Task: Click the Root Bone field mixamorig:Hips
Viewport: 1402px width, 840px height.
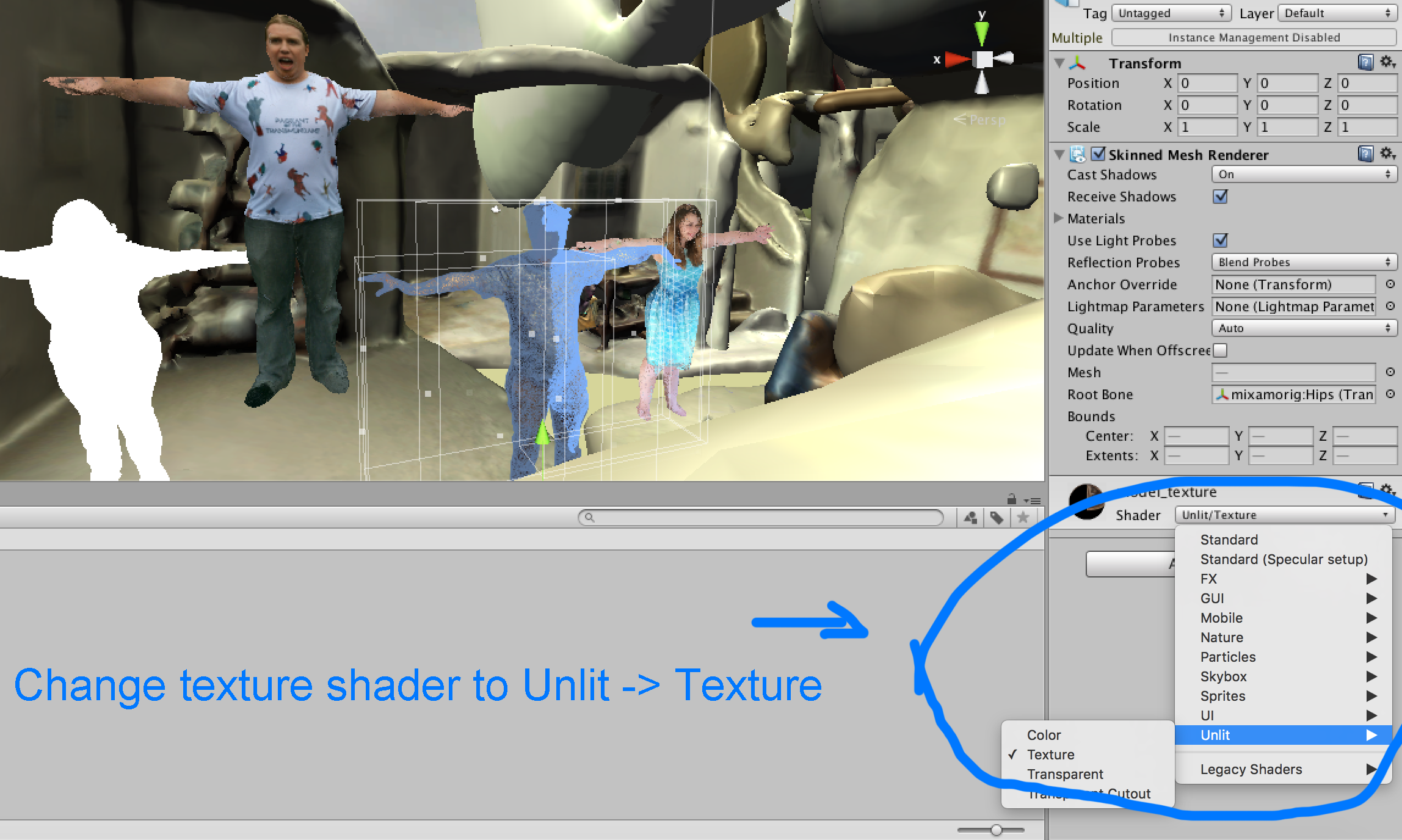Action: [x=1293, y=394]
